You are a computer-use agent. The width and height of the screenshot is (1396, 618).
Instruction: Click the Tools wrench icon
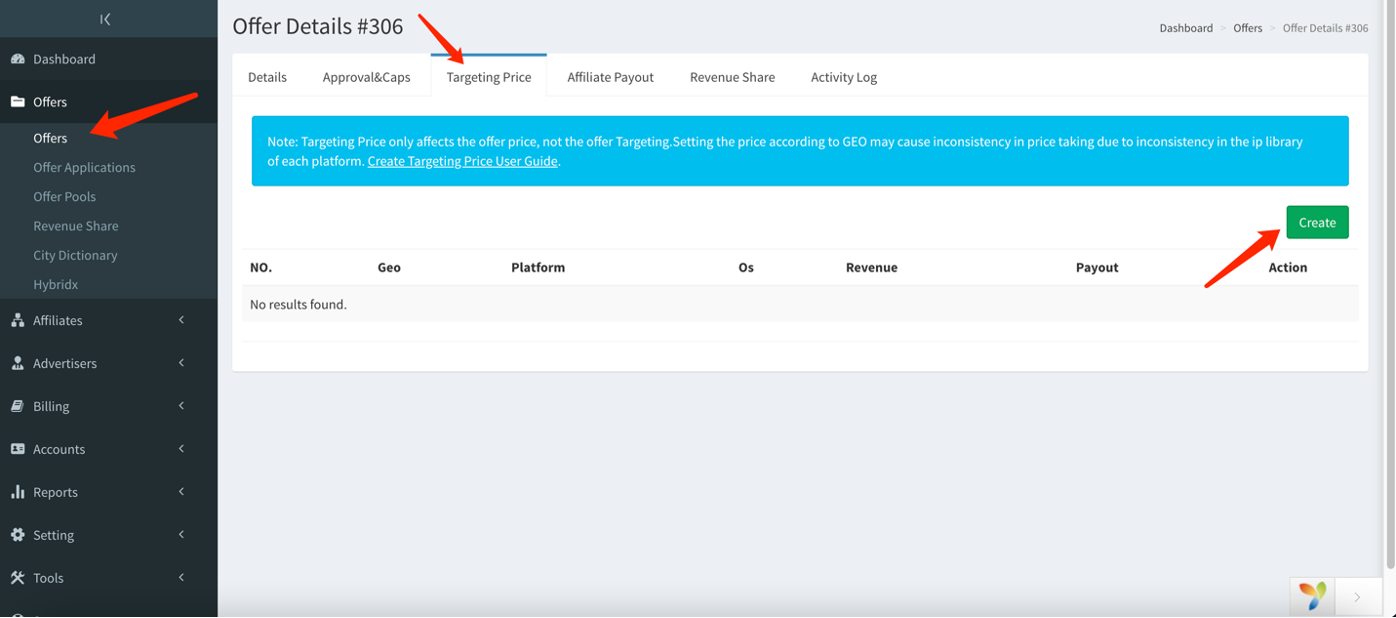click(x=18, y=578)
